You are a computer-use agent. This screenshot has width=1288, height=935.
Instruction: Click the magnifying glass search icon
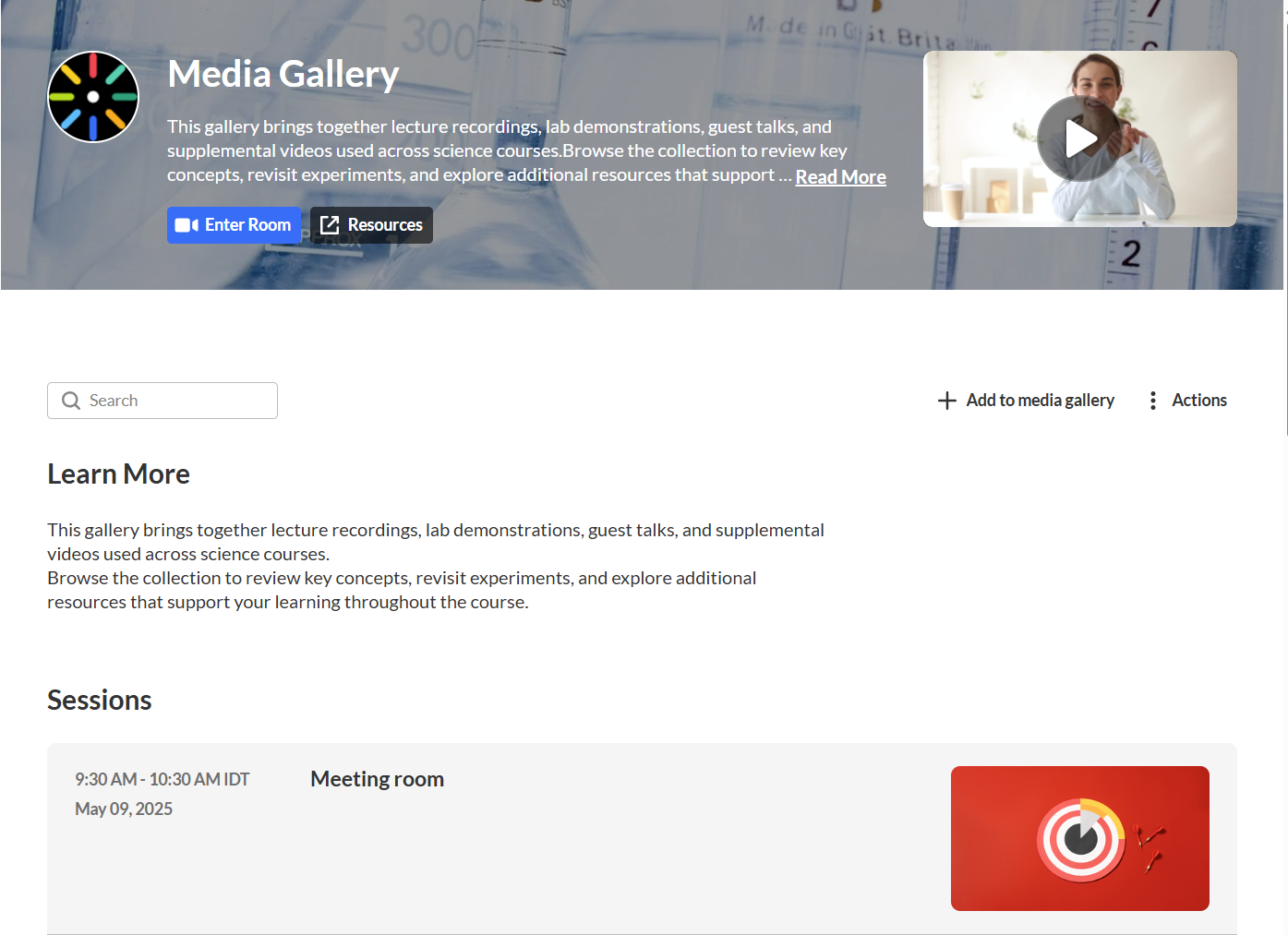71,401
